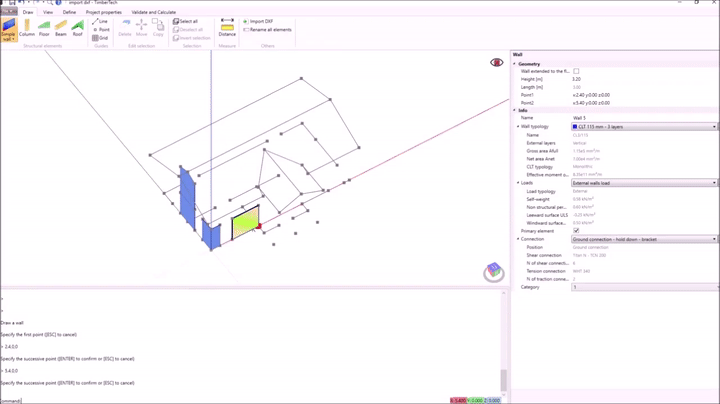Open the Validate and Calculate tab
This screenshot has height=404, width=720.
click(153, 12)
